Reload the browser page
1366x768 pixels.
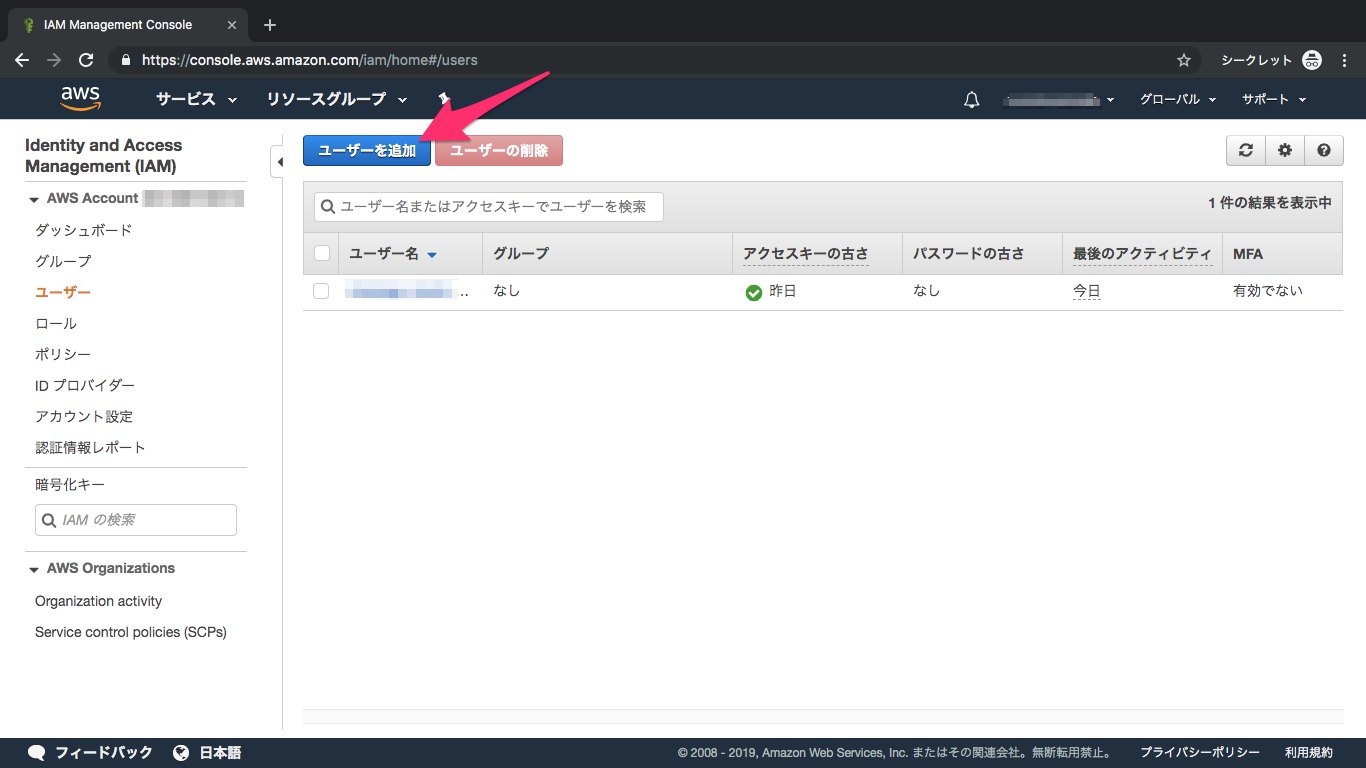(86, 60)
